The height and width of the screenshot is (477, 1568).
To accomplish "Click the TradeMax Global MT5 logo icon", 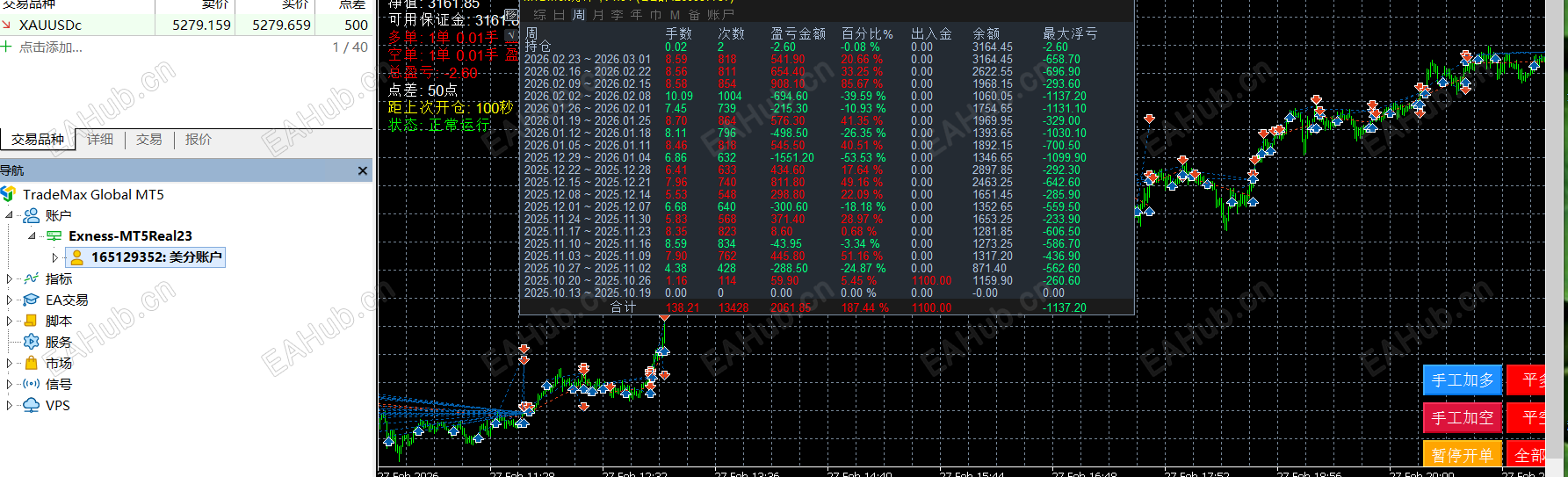I will point(9,194).
